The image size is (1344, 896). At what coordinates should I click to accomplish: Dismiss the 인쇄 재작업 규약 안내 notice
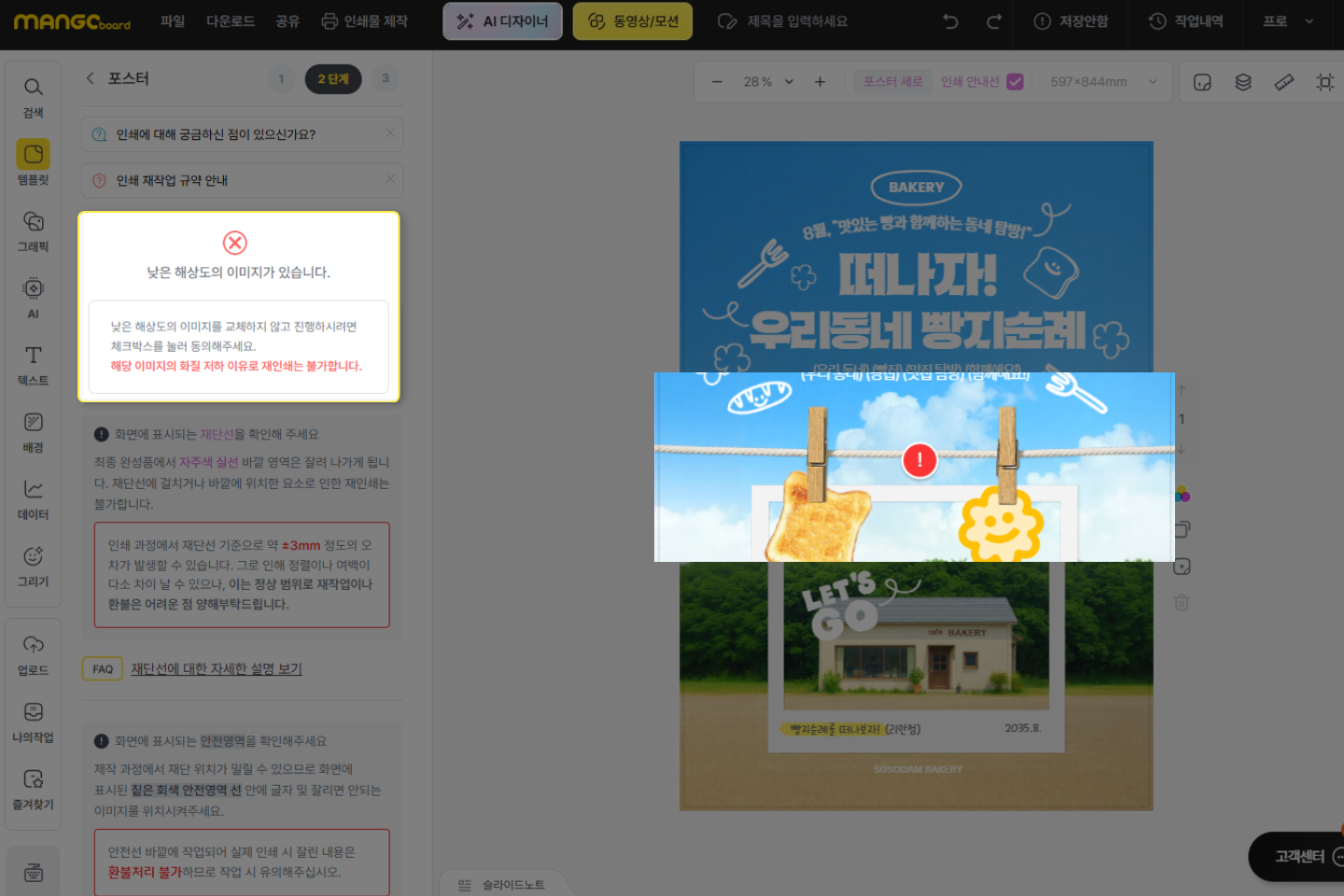tap(390, 179)
